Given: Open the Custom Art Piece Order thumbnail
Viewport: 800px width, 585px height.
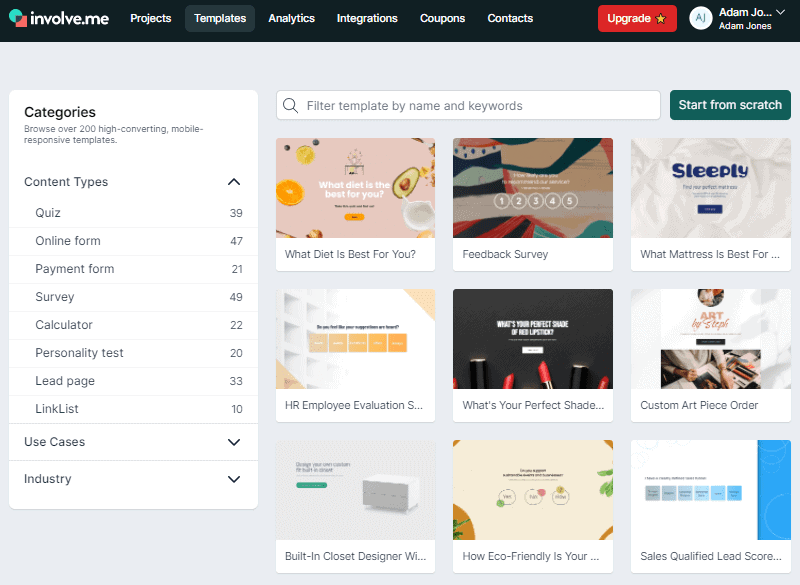Looking at the screenshot, I should [711, 339].
